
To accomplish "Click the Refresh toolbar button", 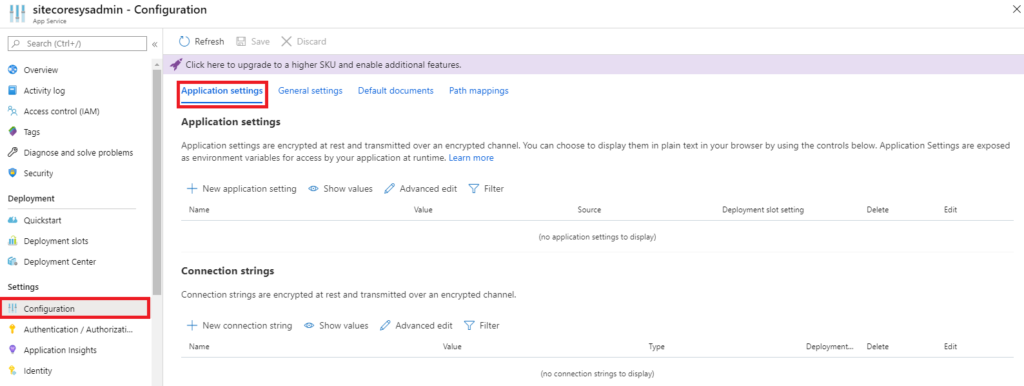I will pyautogui.click(x=202, y=41).
